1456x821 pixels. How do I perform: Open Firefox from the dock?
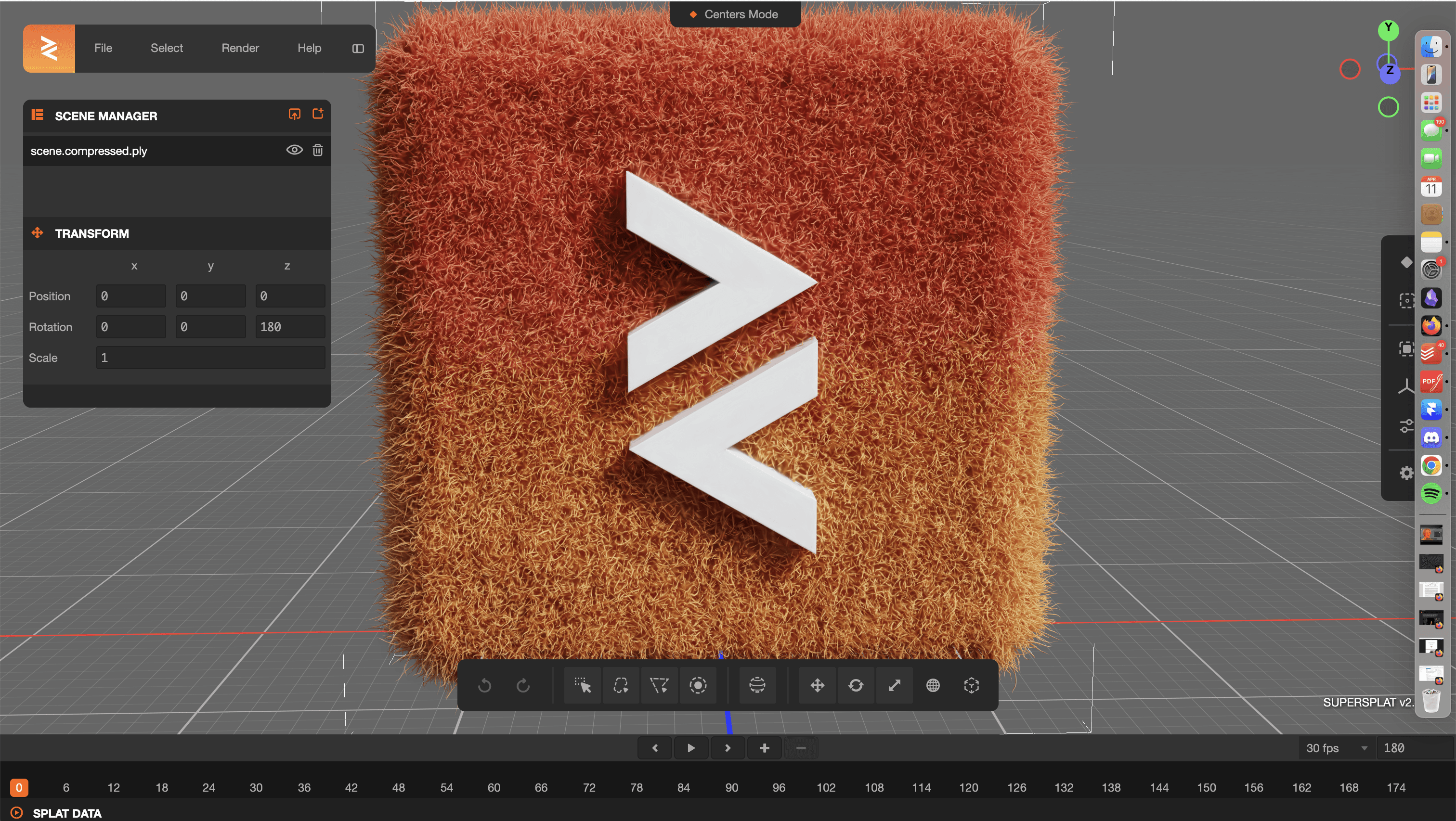coord(1431,326)
